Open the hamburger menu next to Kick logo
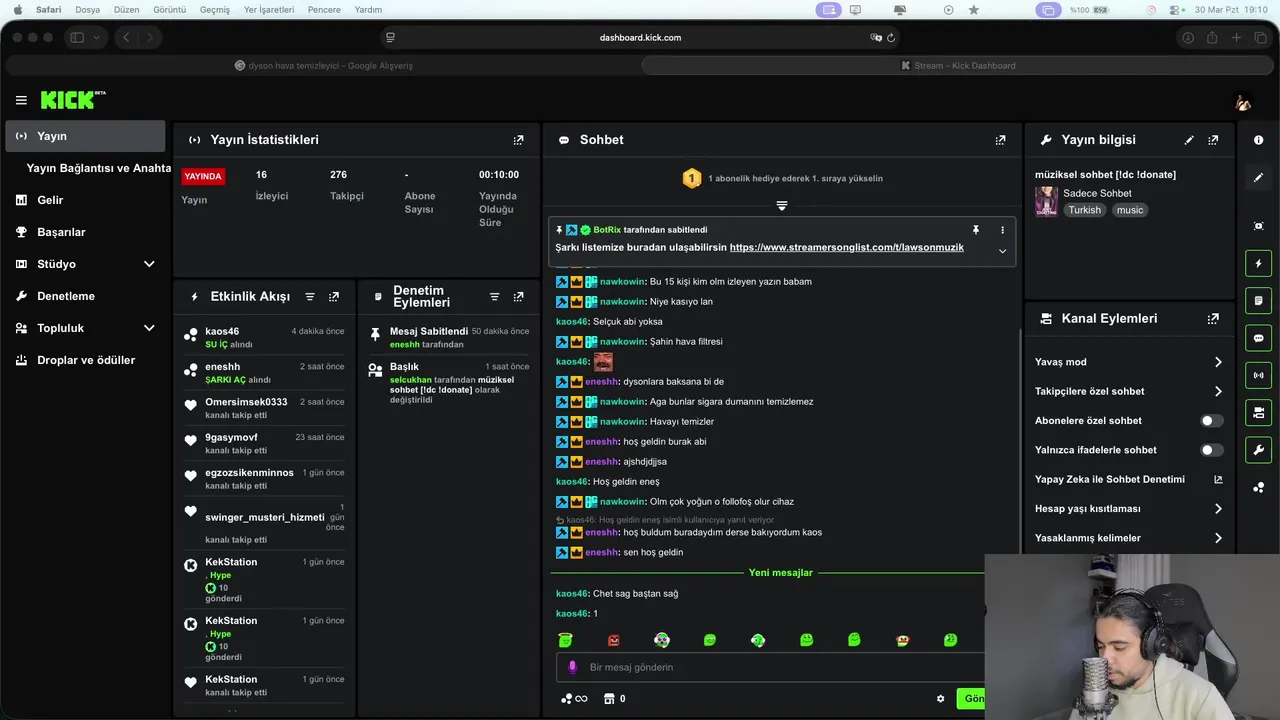 21,100
